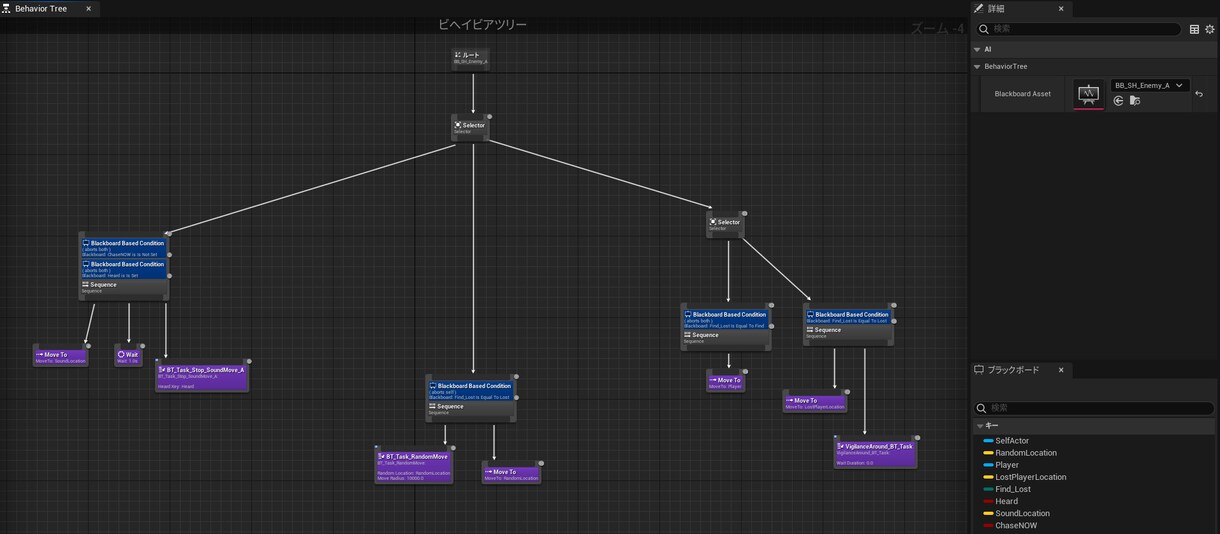Image resolution: width=1220 pixels, height=534 pixels.
Task: Select the Move To RandomLocation node
Action: click(x=511, y=474)
